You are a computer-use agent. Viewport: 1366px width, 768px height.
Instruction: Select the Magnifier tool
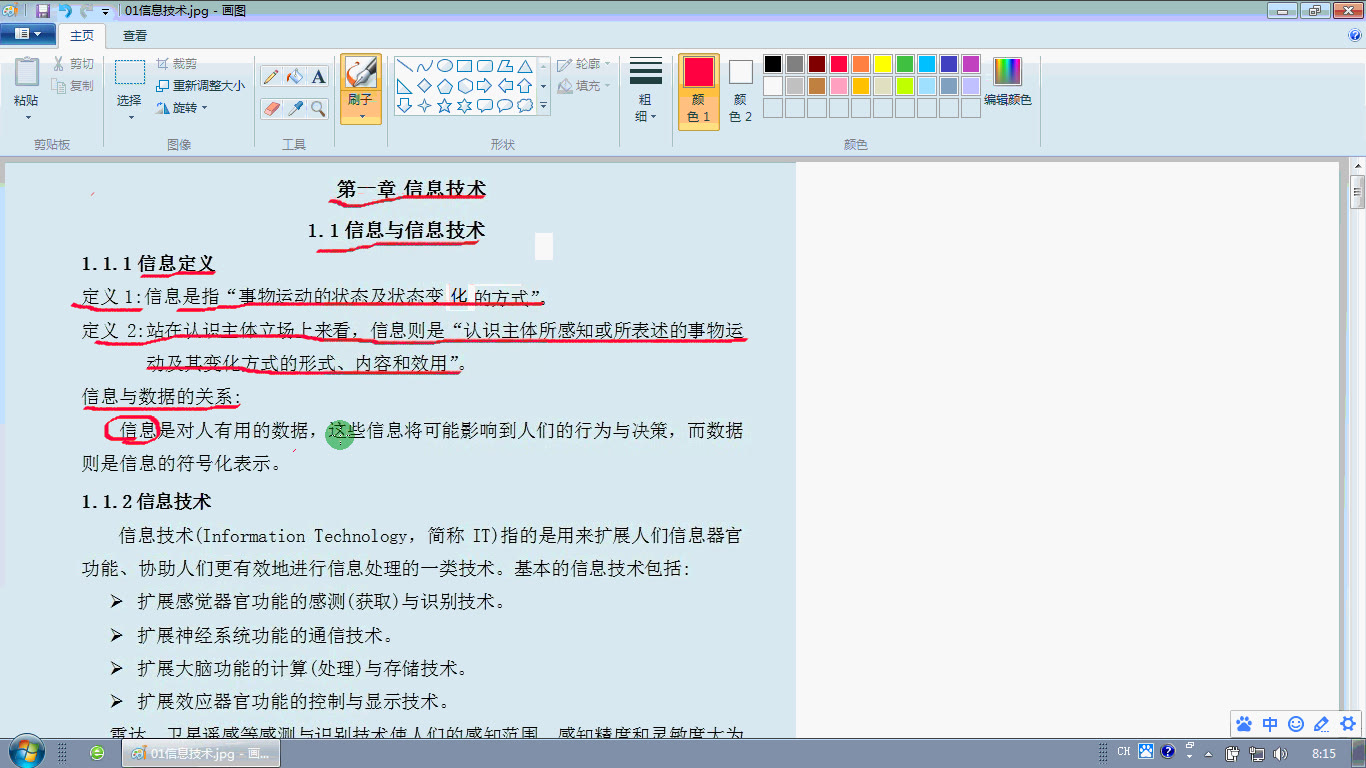[x=318, y=108]
